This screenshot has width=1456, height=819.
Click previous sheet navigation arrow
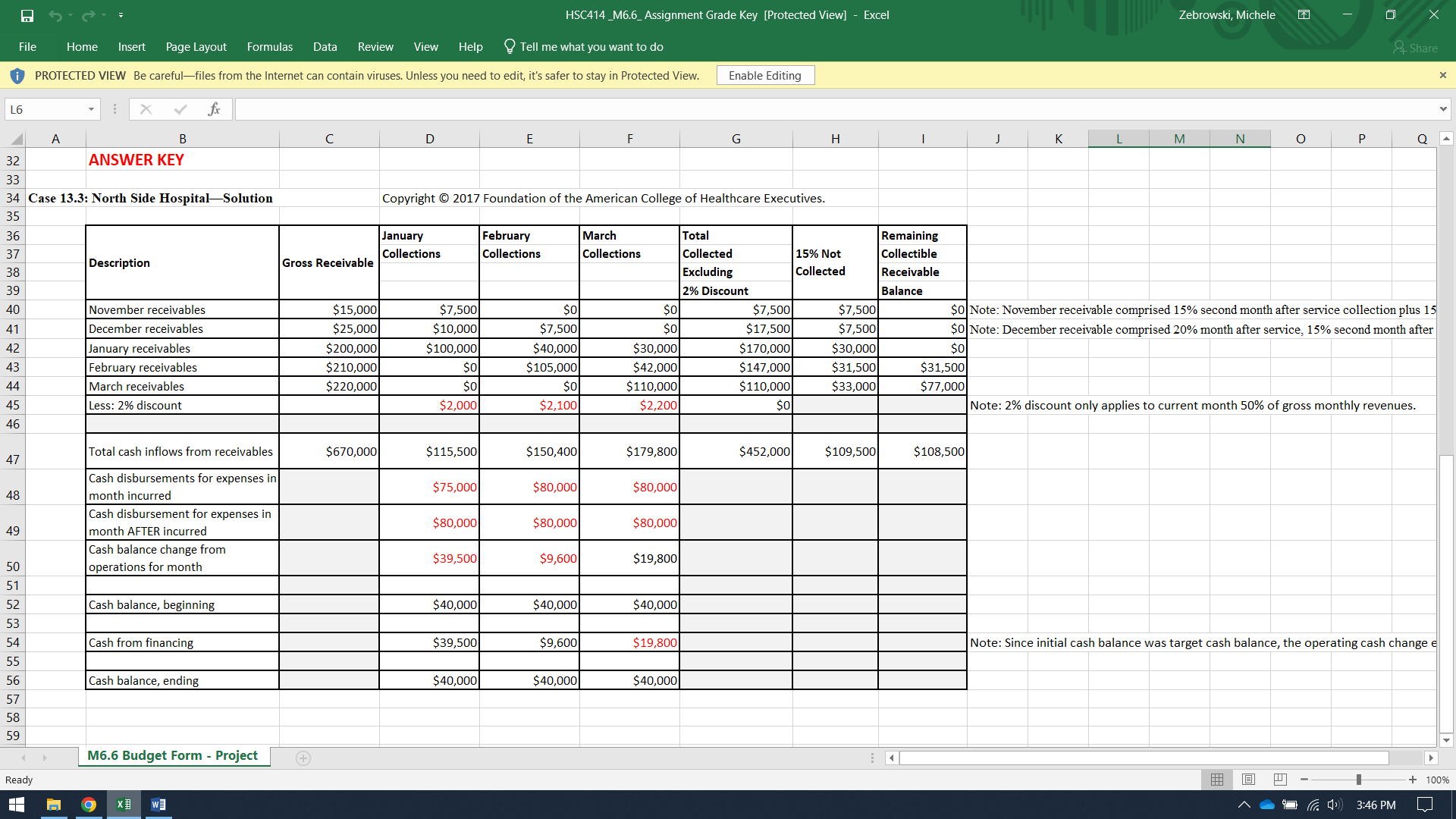point(24,758)
